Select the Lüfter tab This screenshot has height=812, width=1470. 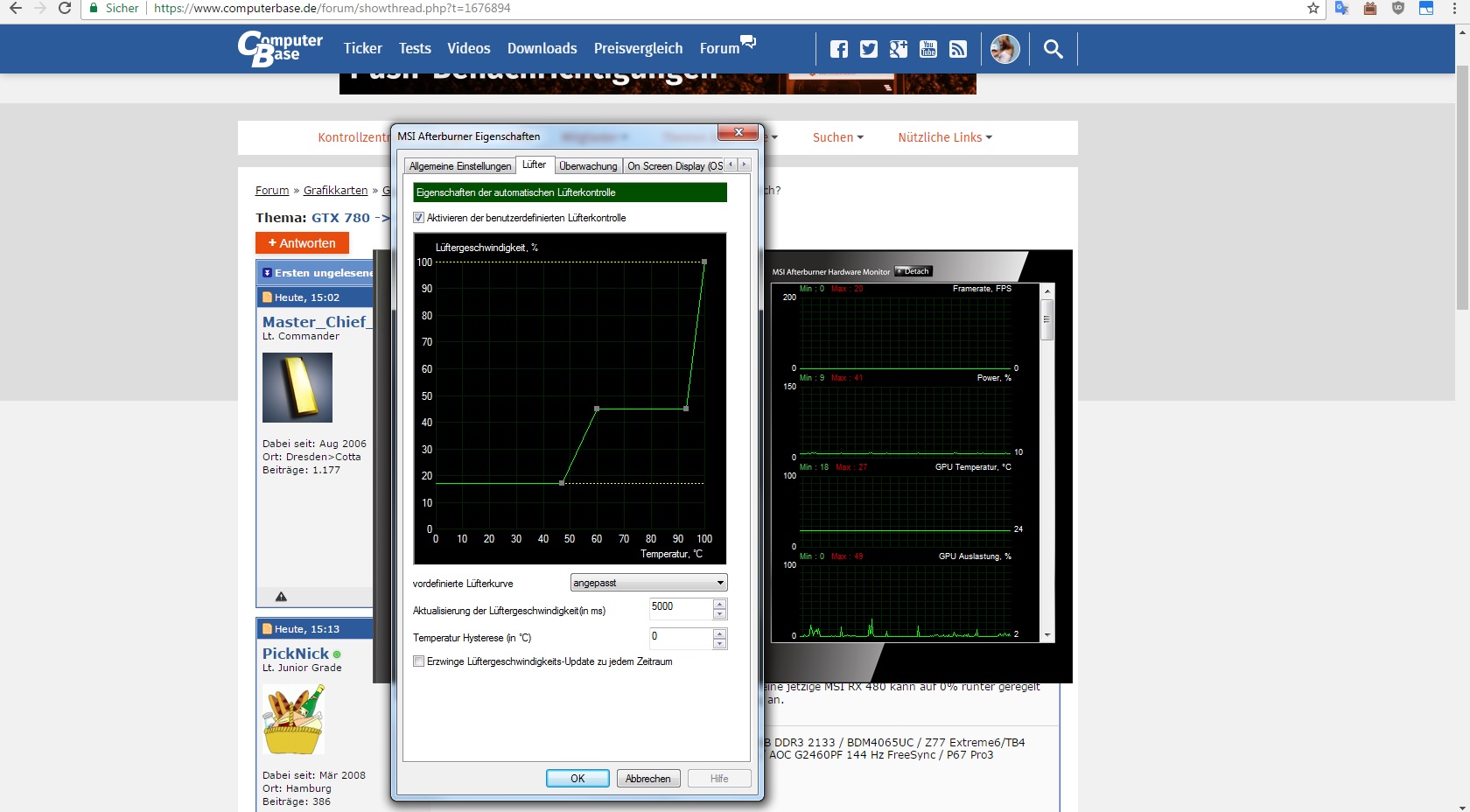pos(534,164)
